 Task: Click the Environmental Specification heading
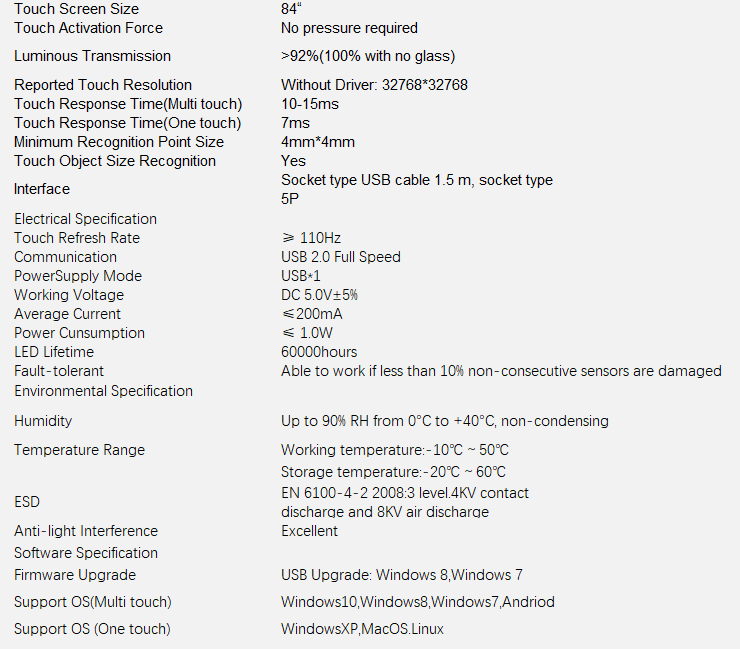(x=103, y=391)
